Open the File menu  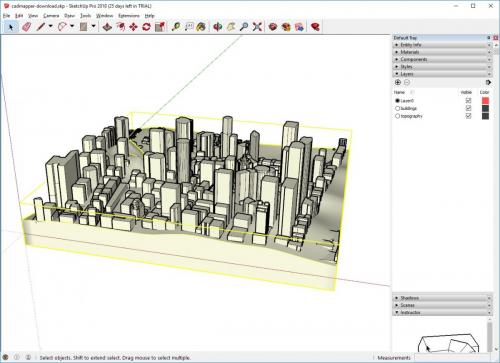click(6, 16)
